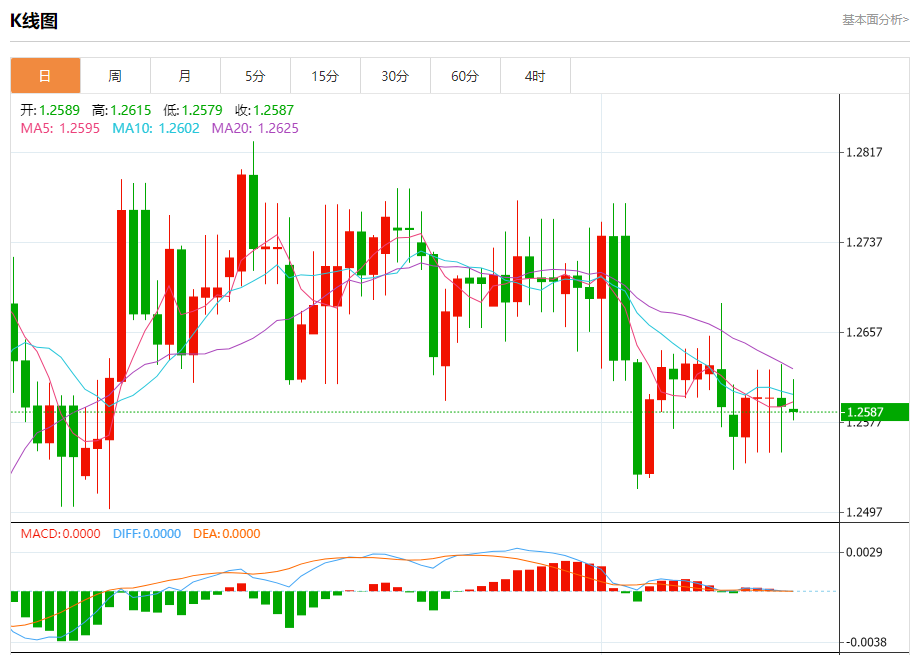
Task: Click the green 1.2587 current price tag
Action: [875, 412]
